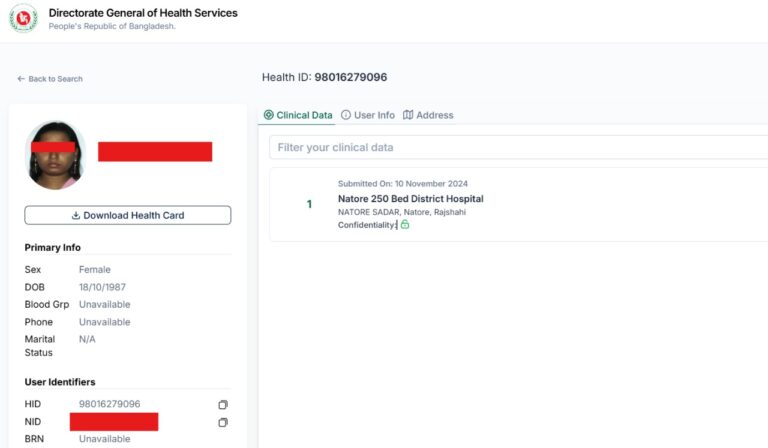
Task: Copy the NID value with copy icon
Action: point(223,422)
